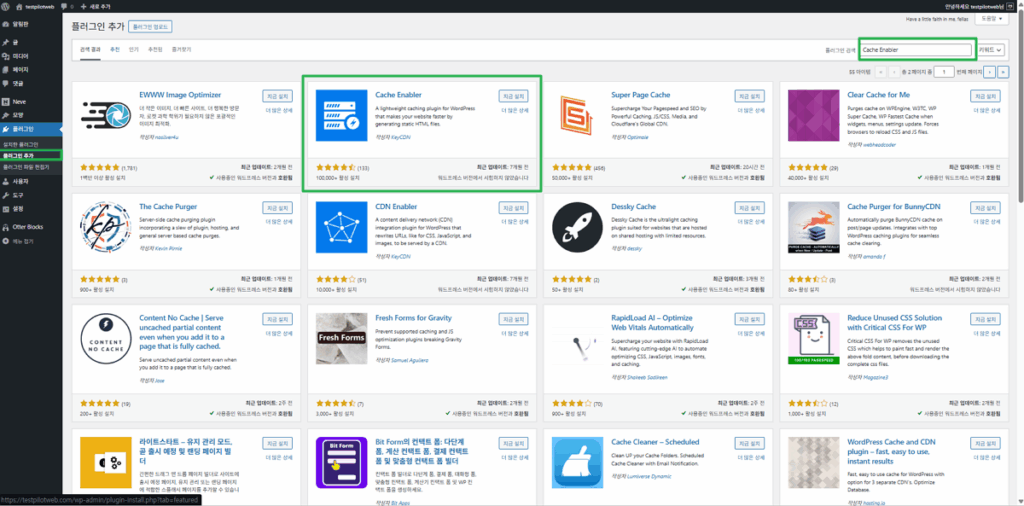Screen dimensions: 1024x506
Task: Go to next page of plugin results
Action: coord(988,72)
